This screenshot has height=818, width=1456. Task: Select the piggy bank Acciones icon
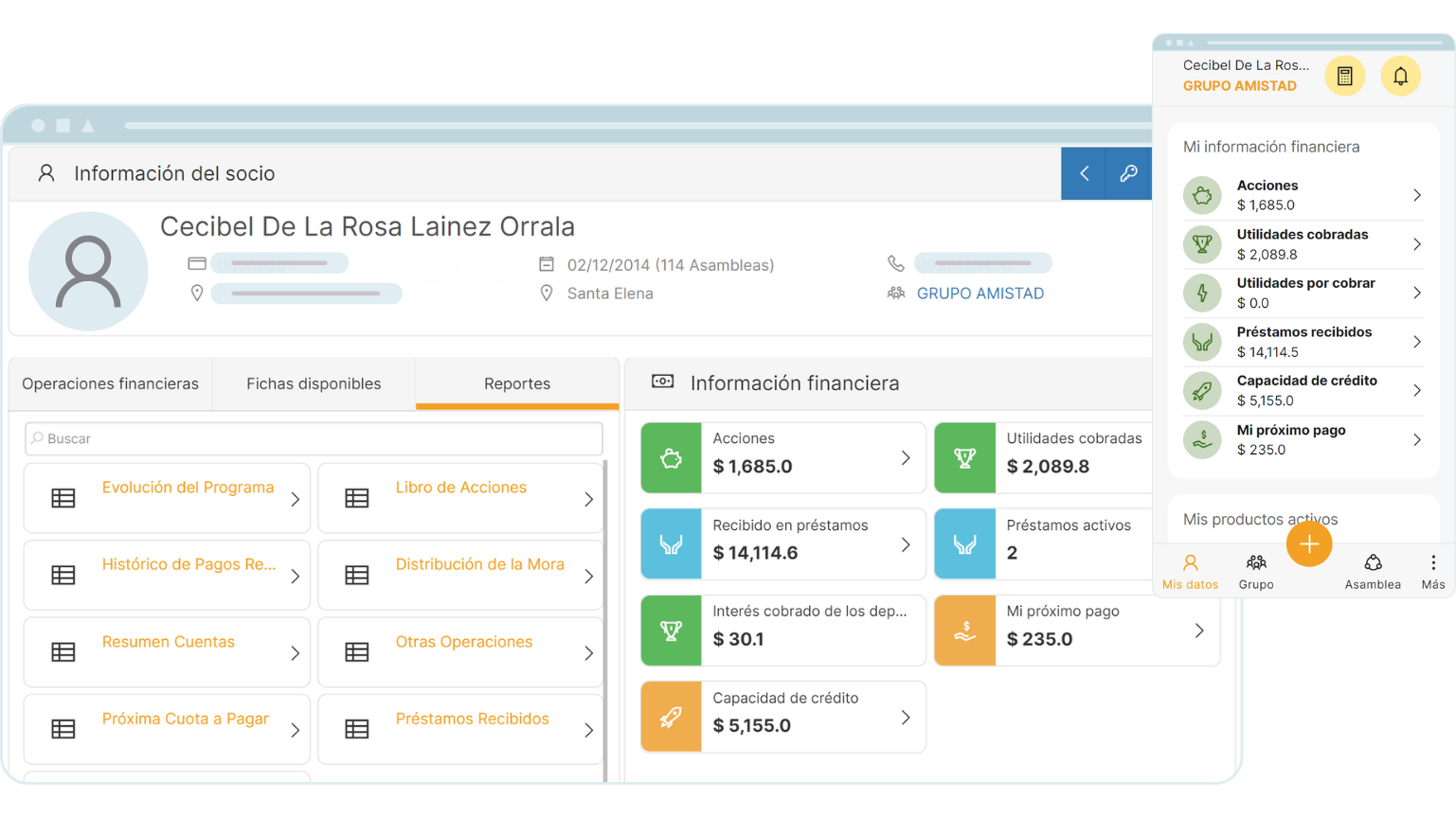click(1201, 194)
